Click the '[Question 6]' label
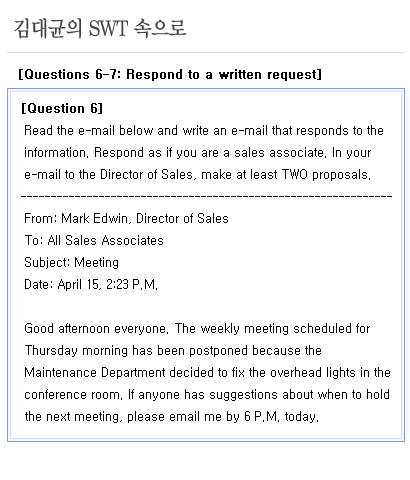Viewport: 410px width, 480px height. [62, 108]
